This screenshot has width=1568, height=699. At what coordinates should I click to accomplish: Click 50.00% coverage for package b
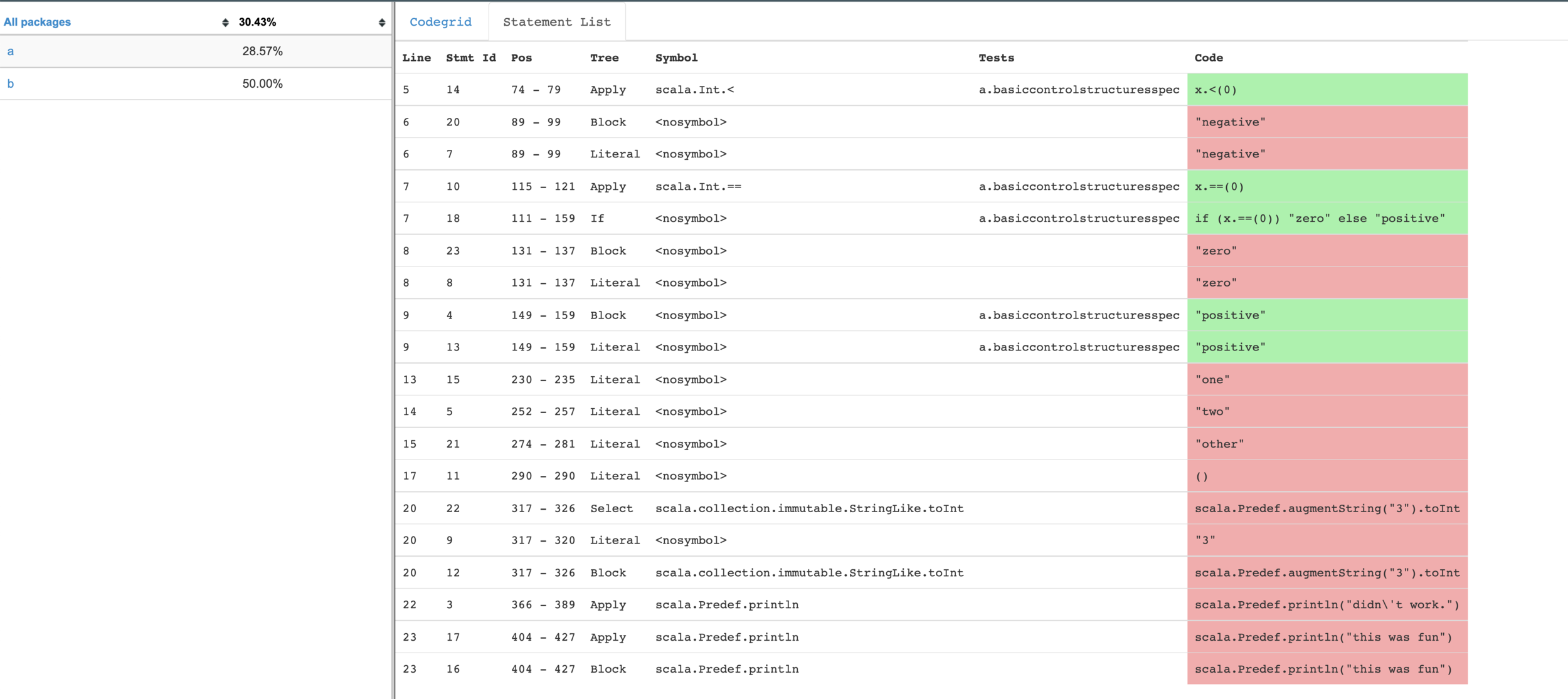click(x=262, y=84)
